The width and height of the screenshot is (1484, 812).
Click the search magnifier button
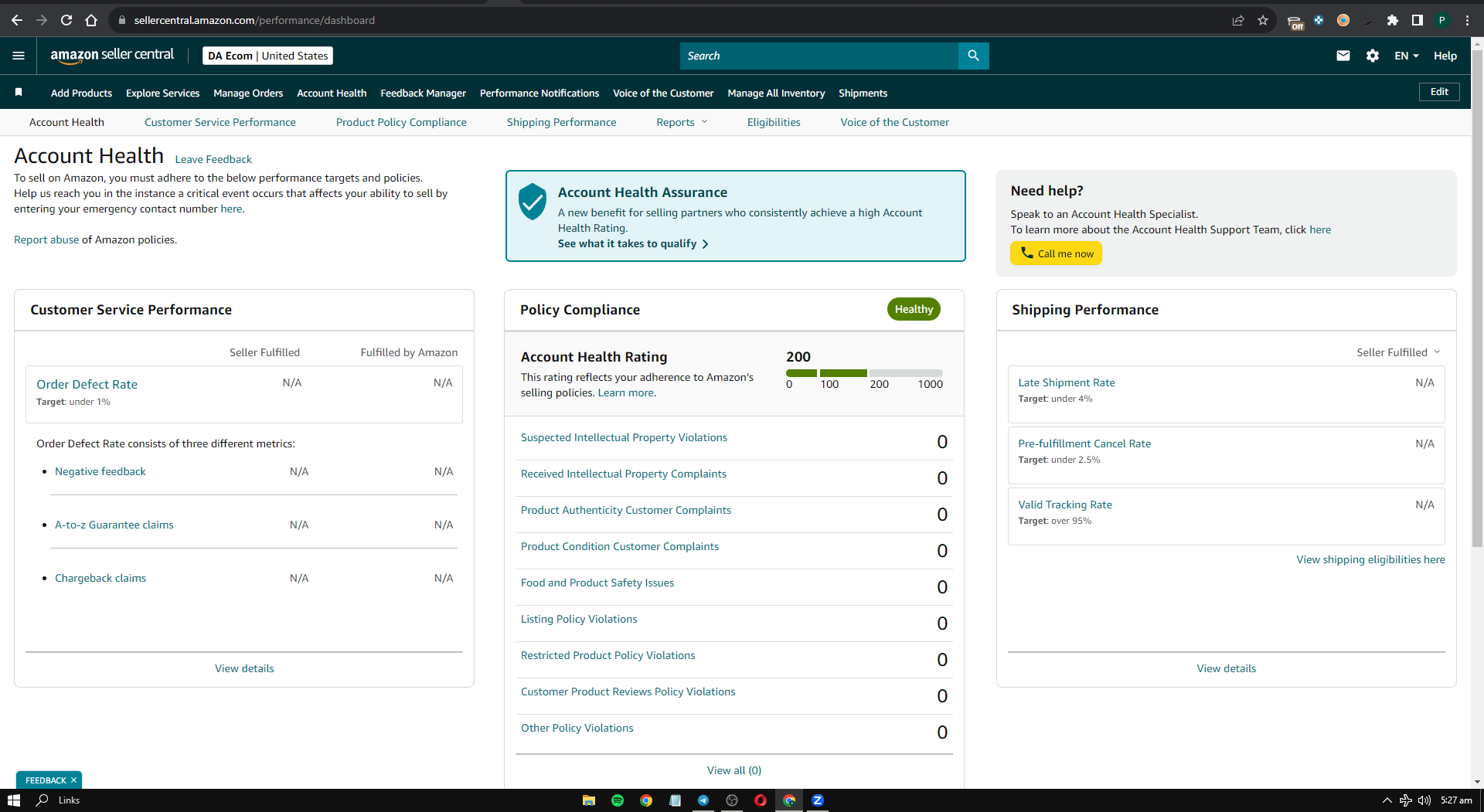[973, 56]
